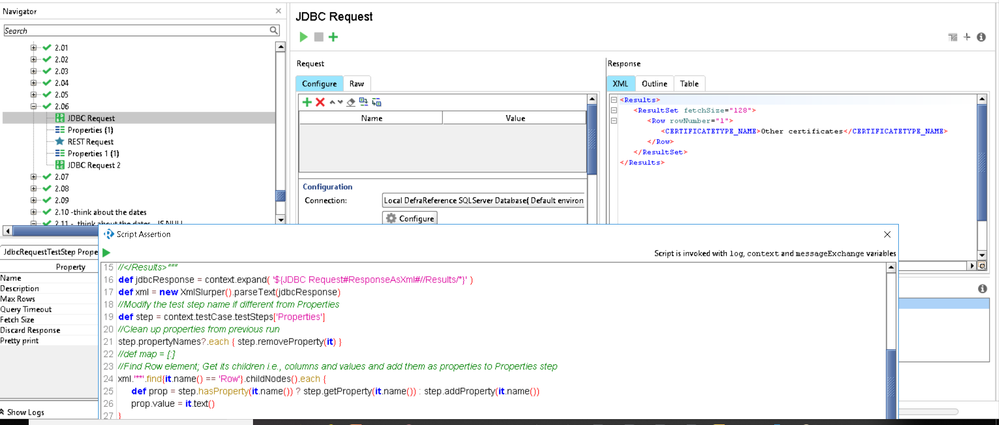This screenshot has height=425, width=999.
Task: Collapse the 2.06 test case node
Action: tap(34, 106)
